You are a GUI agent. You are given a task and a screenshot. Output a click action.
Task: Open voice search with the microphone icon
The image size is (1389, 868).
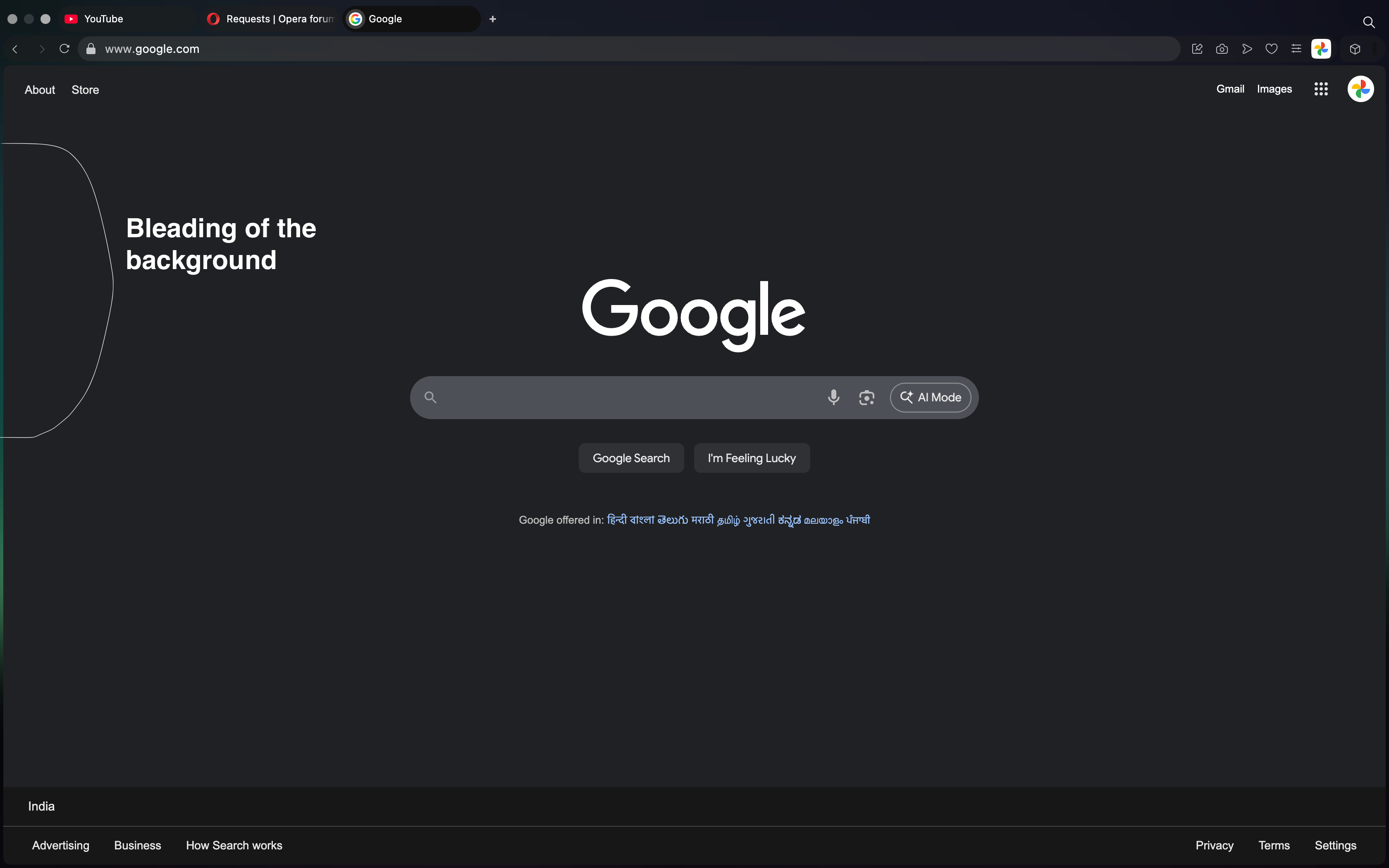833,397
